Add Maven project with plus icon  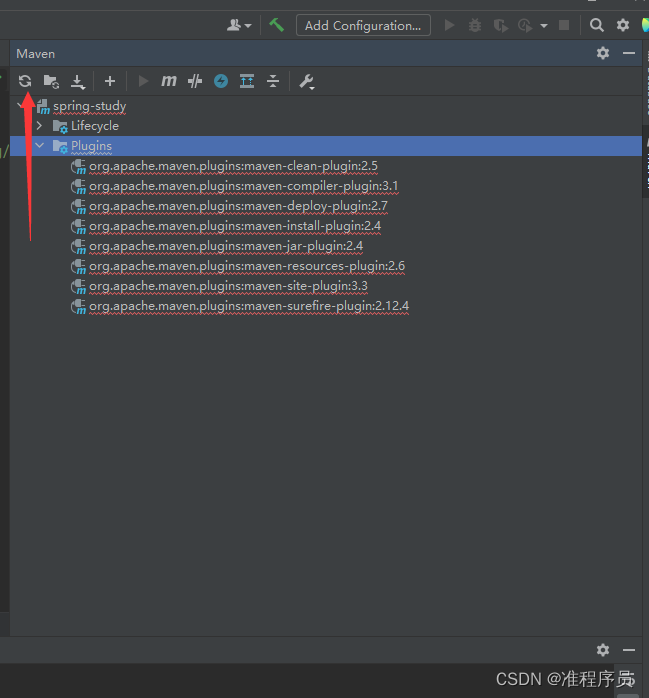point(110,81)
